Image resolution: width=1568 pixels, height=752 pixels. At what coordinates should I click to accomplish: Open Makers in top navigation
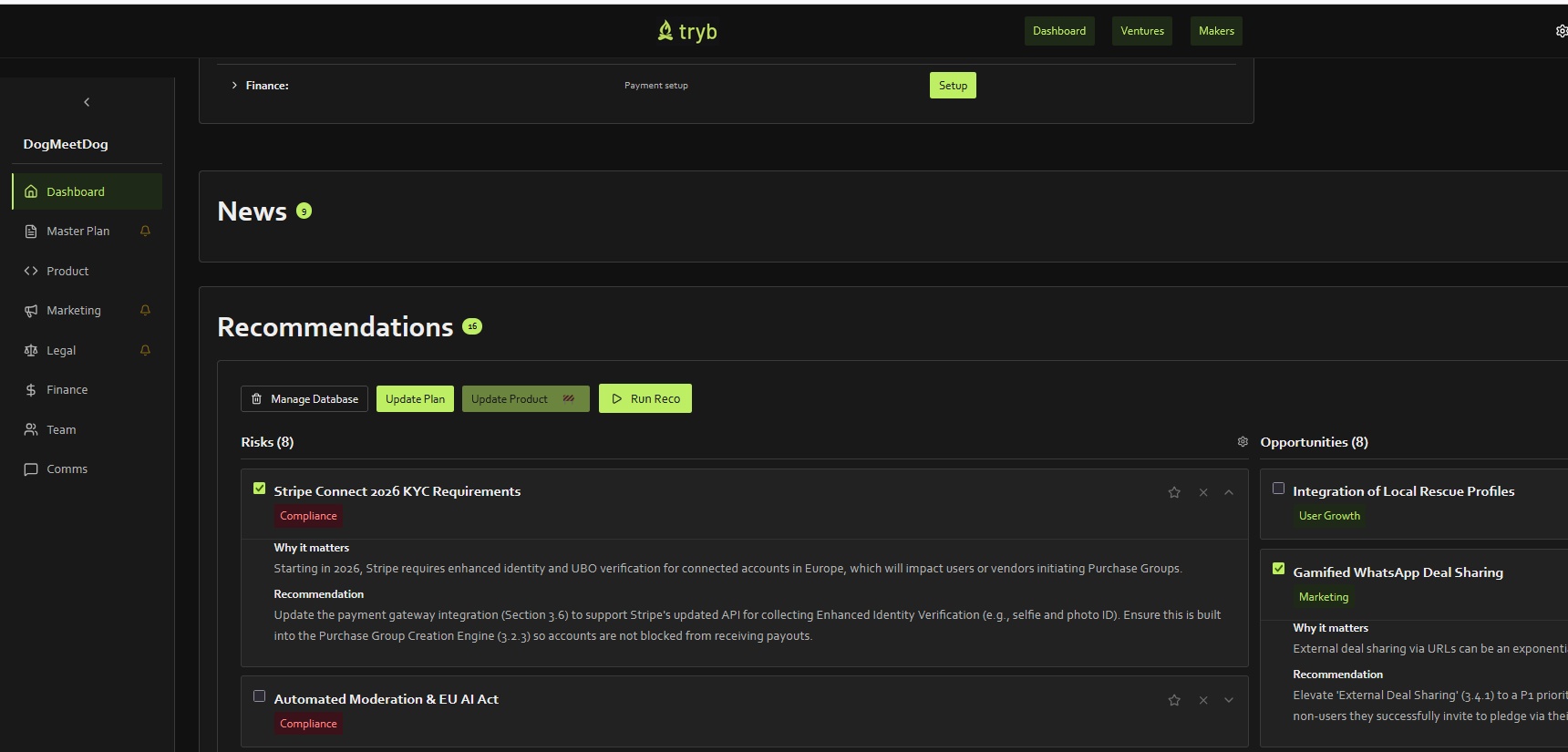tap(1216, 31)
